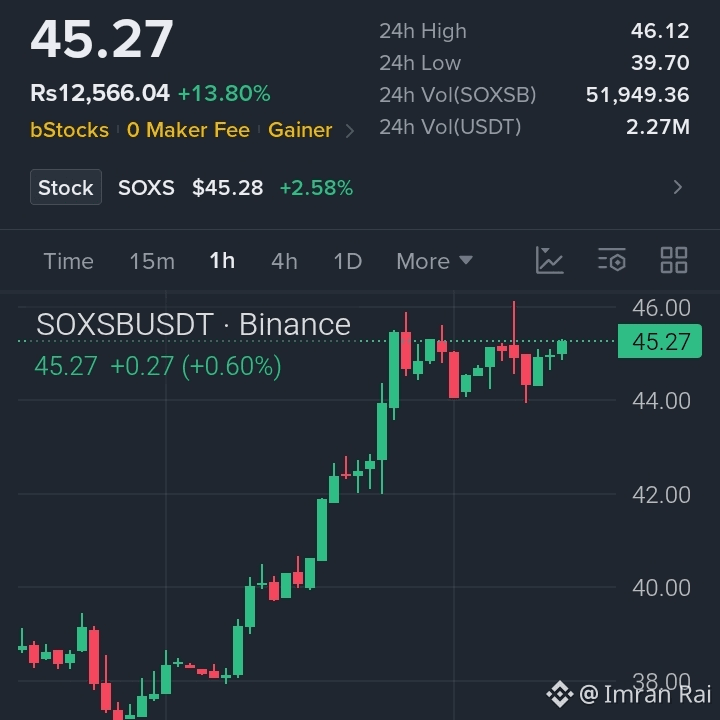Open SOXS stock details chevron
This screenshot has width=720, height=720.
coord(677,187)
